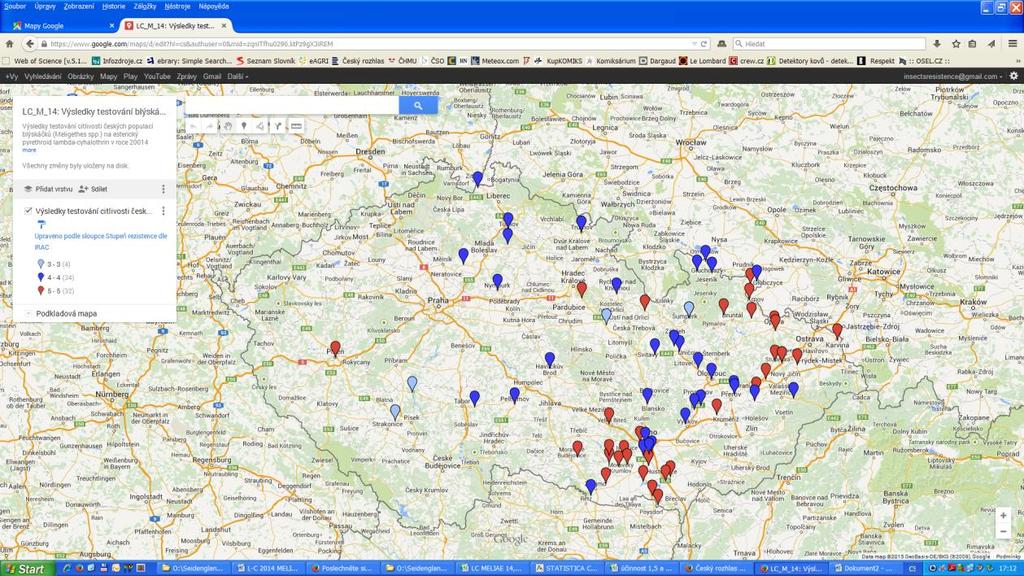The image size is (1024, 576).
Task: Show more bookmarks with chevron
Action: tap(1017, 61)
